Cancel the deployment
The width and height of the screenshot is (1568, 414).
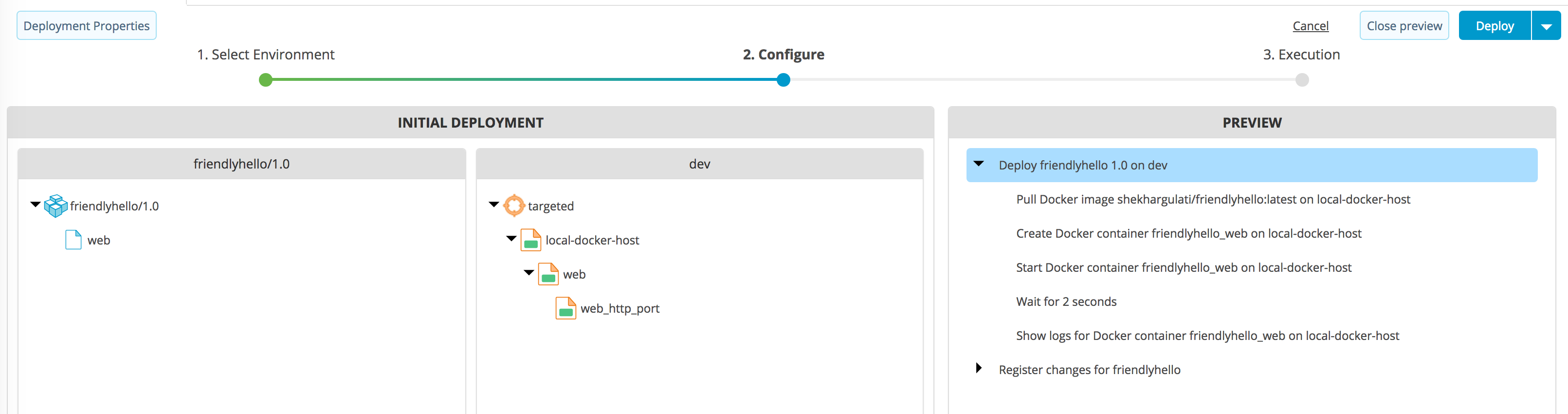(x=1311, y=25)
